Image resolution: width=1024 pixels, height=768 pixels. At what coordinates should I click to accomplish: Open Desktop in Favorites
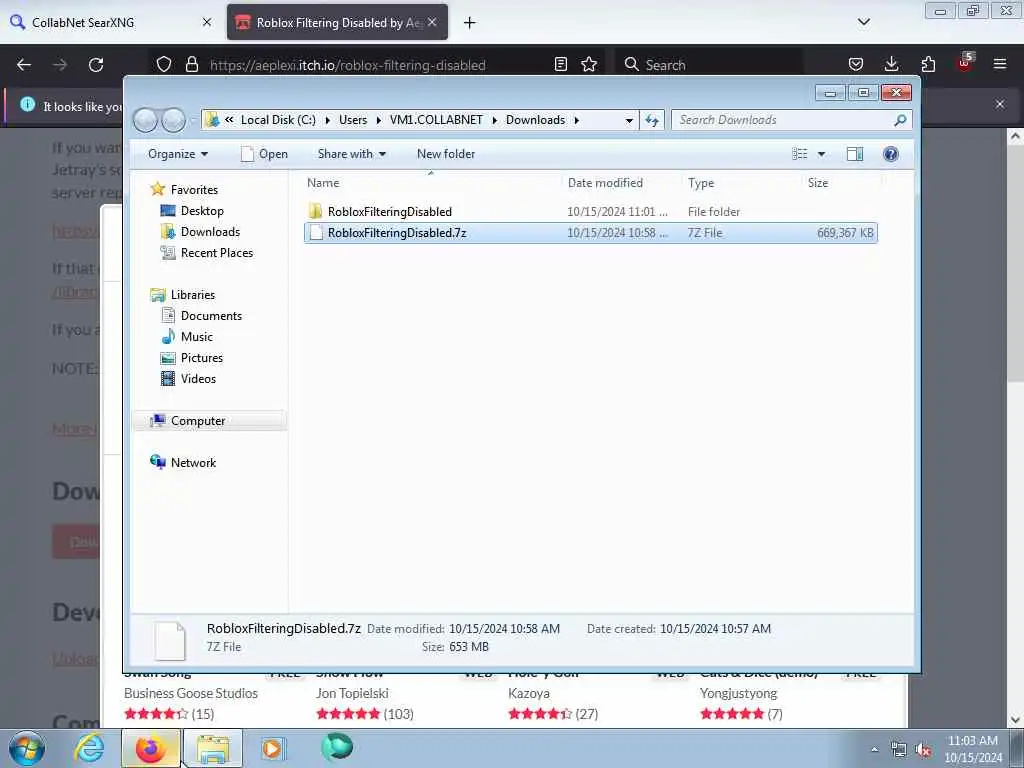202,211
